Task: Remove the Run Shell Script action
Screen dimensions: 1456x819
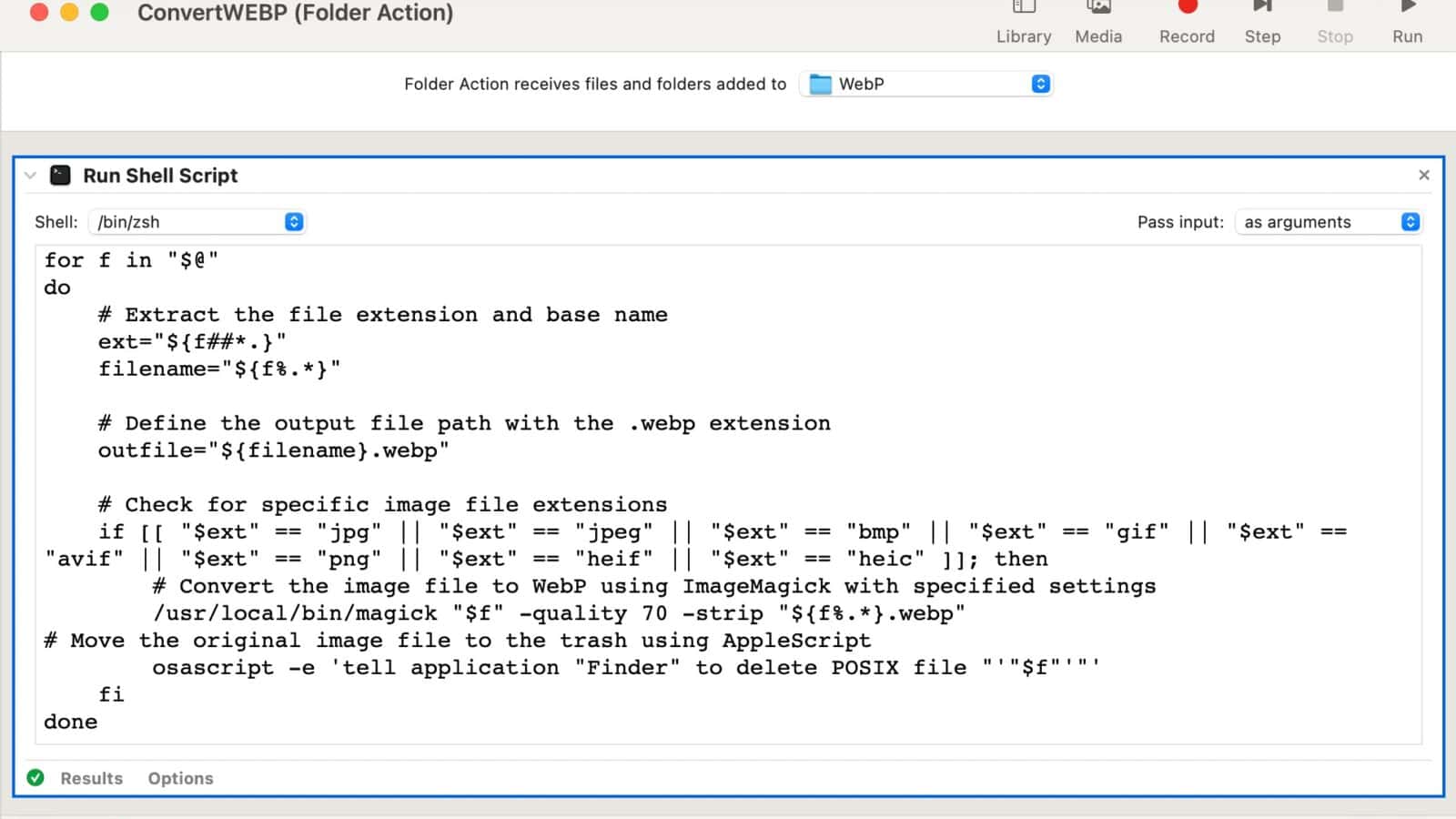Action: click(1423, 175)
